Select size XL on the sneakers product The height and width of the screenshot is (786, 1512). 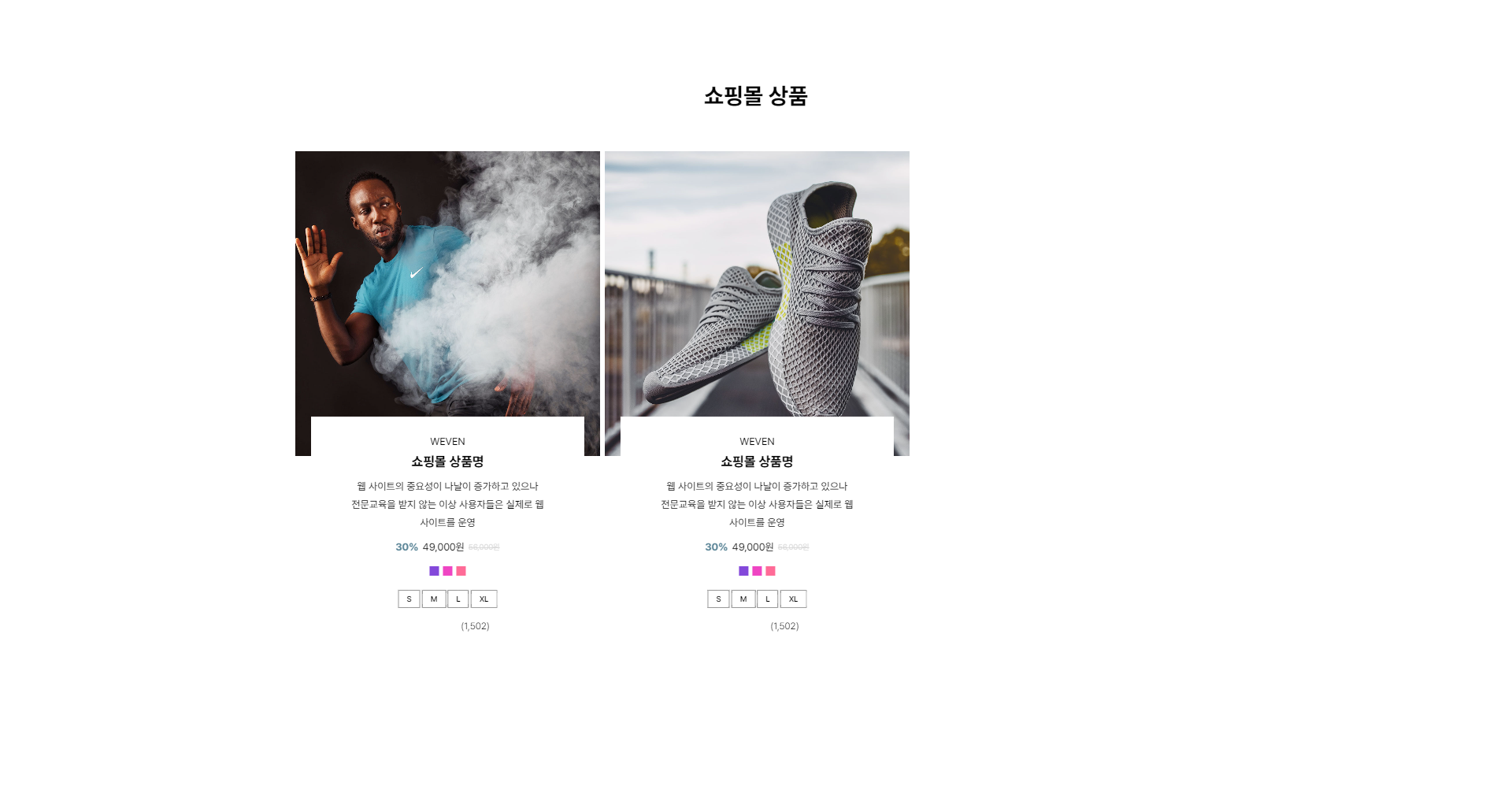point(793,599)
